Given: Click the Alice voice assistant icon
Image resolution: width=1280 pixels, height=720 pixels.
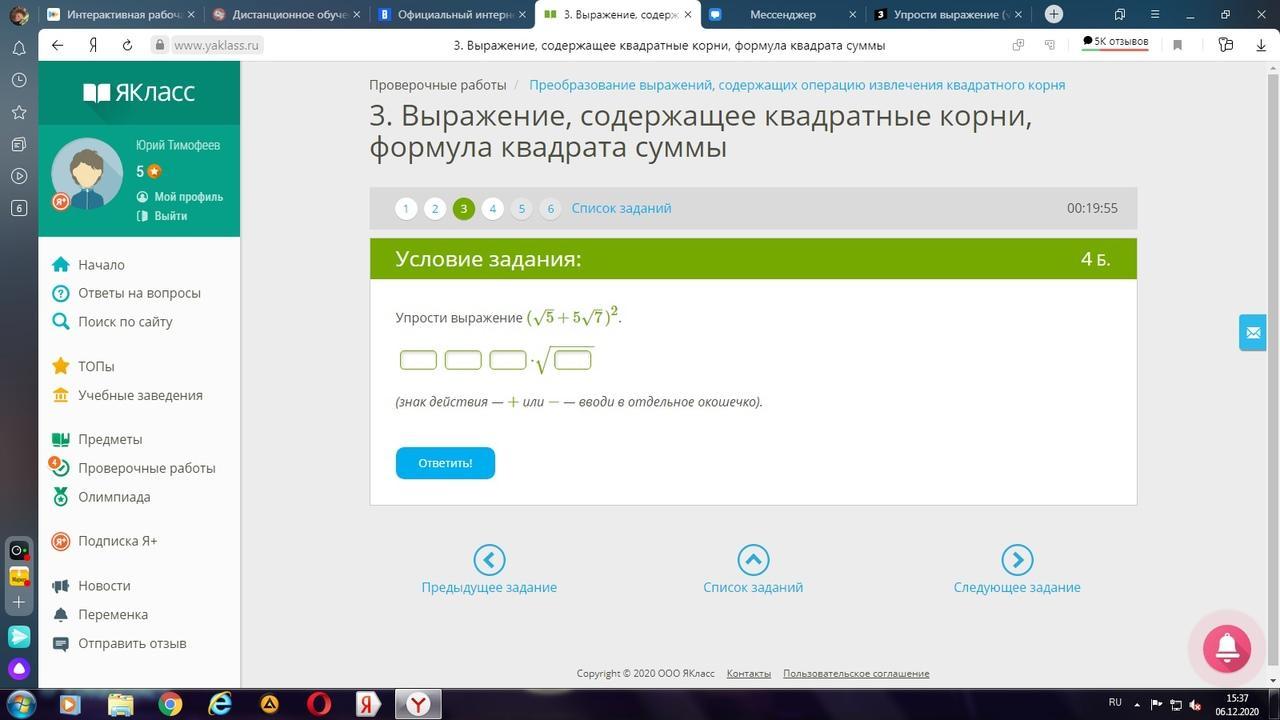Looking at the screenshot, I should click(x=19, y=669).
